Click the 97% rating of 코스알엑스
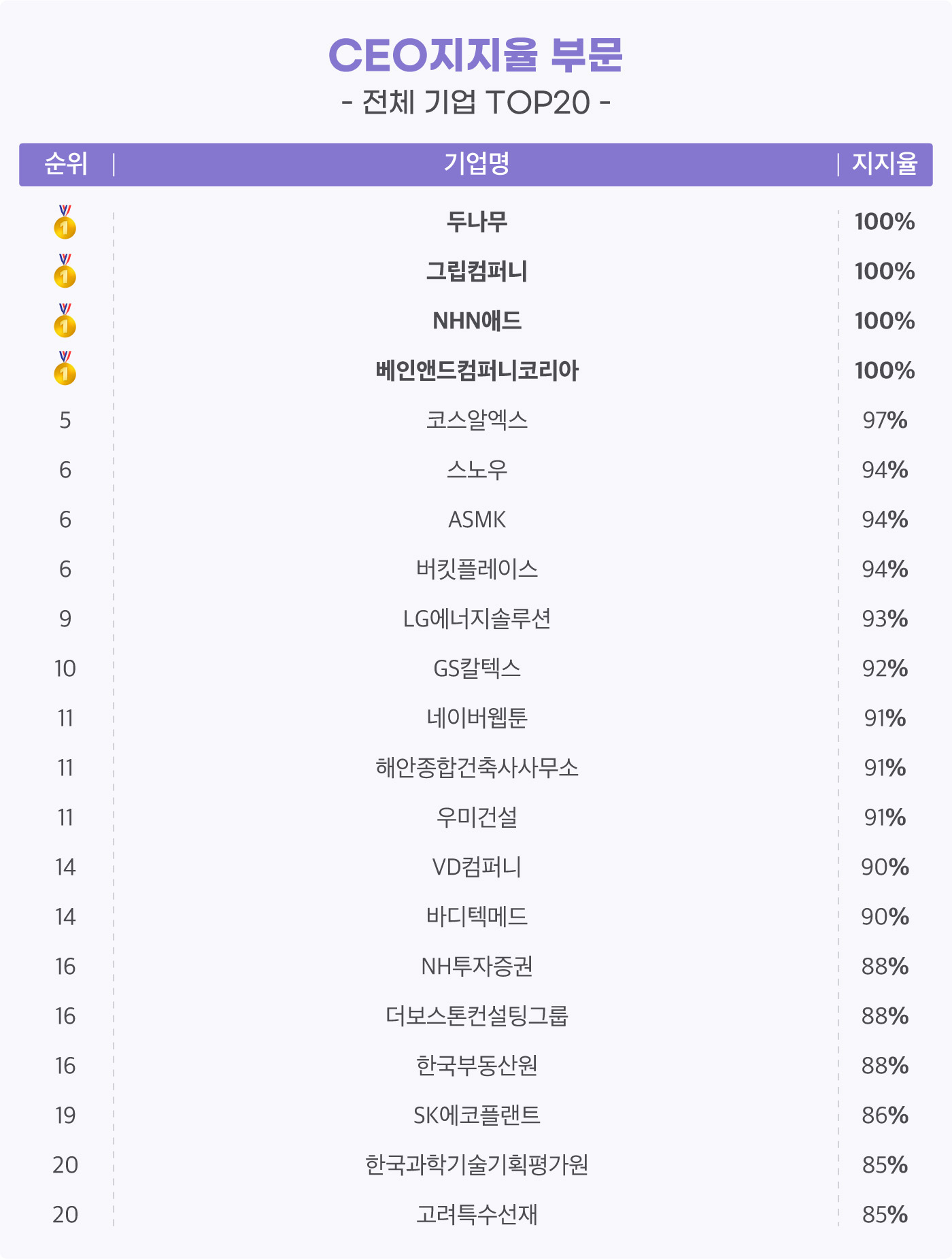This screenshot has width=952, height=1259. [885, 420]
